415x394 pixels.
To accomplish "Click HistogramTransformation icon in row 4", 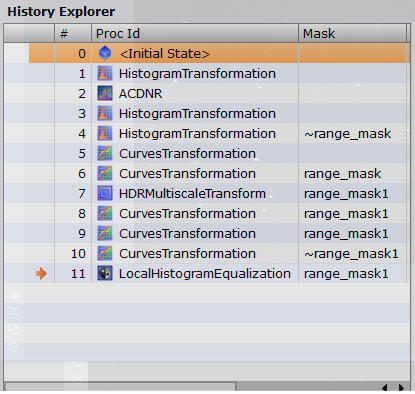I will pos(105,133).
